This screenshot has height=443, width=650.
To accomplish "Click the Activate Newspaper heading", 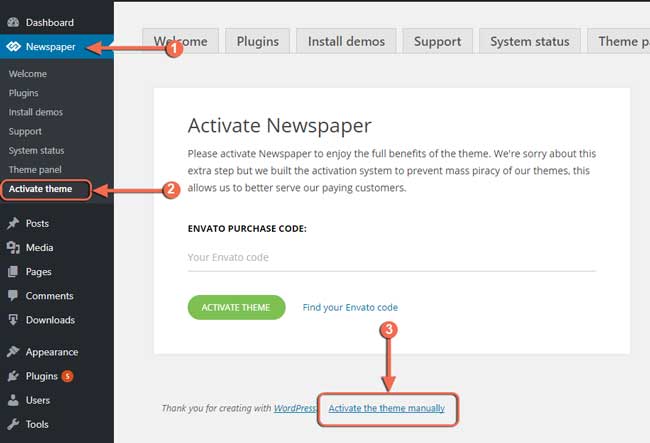I will tap(279, 126).
